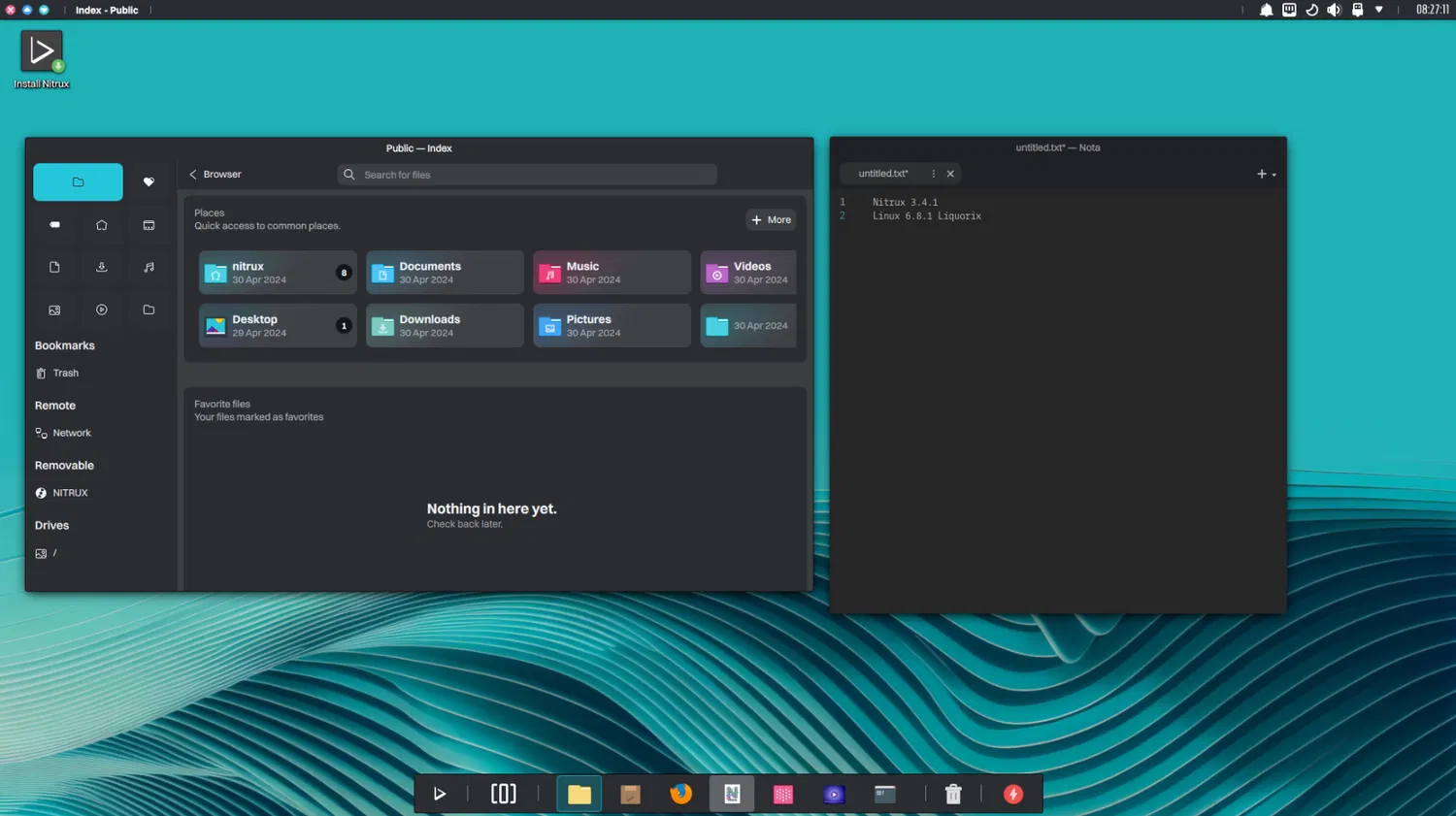Open the terminal app in dock
The image size is (1456, 816).
[885, 794]
